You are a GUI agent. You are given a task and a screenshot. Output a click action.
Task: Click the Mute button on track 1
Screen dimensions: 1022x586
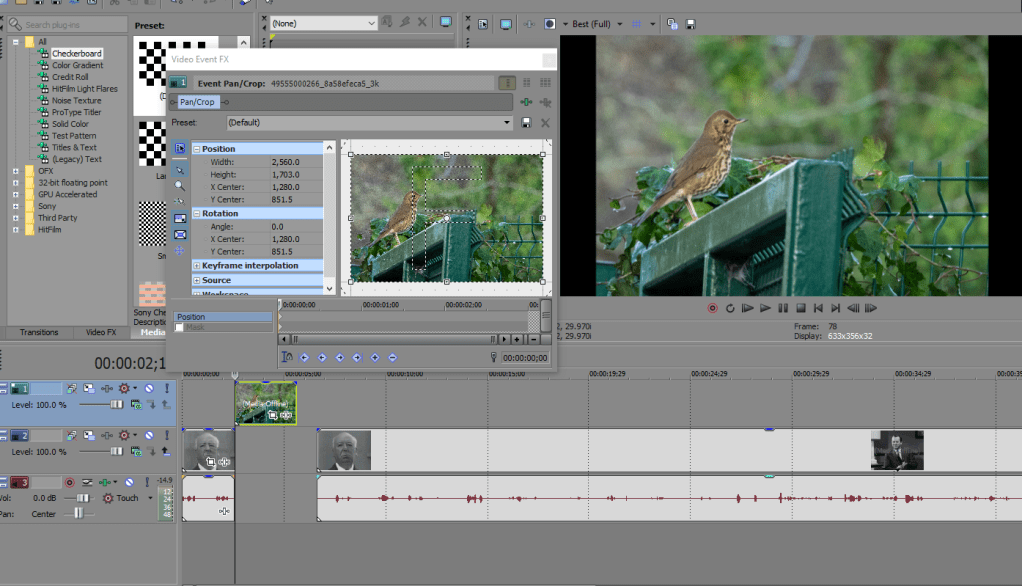(148, 388)
